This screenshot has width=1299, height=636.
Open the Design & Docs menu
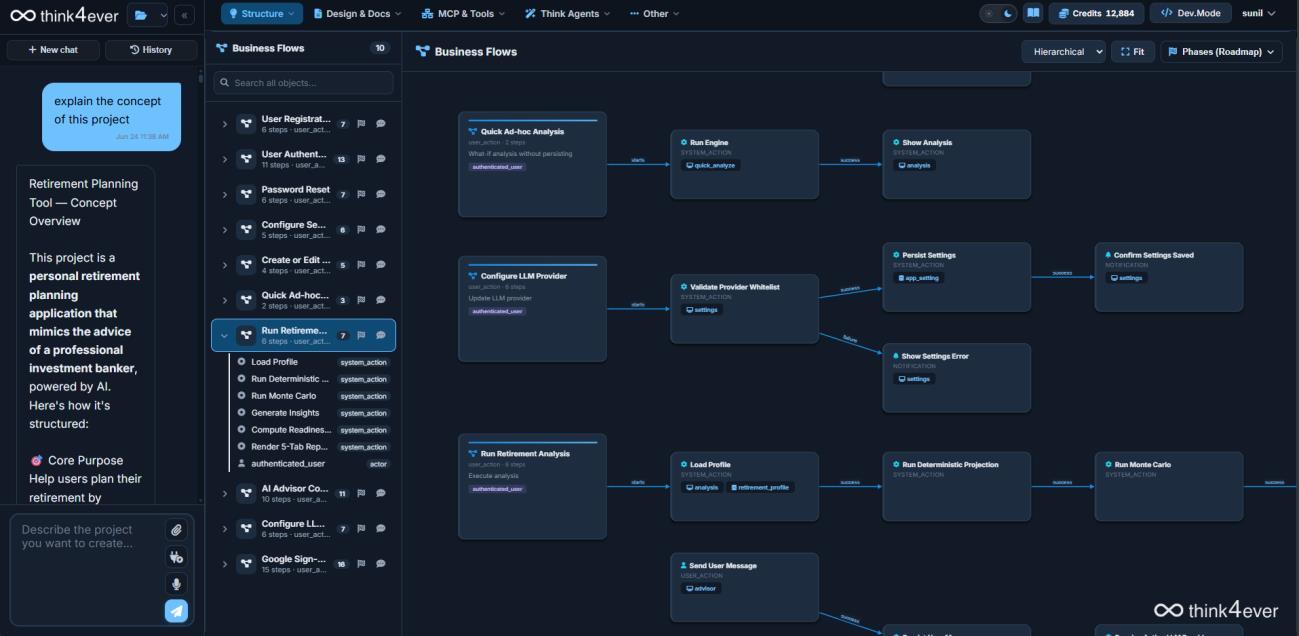[357, 14]
